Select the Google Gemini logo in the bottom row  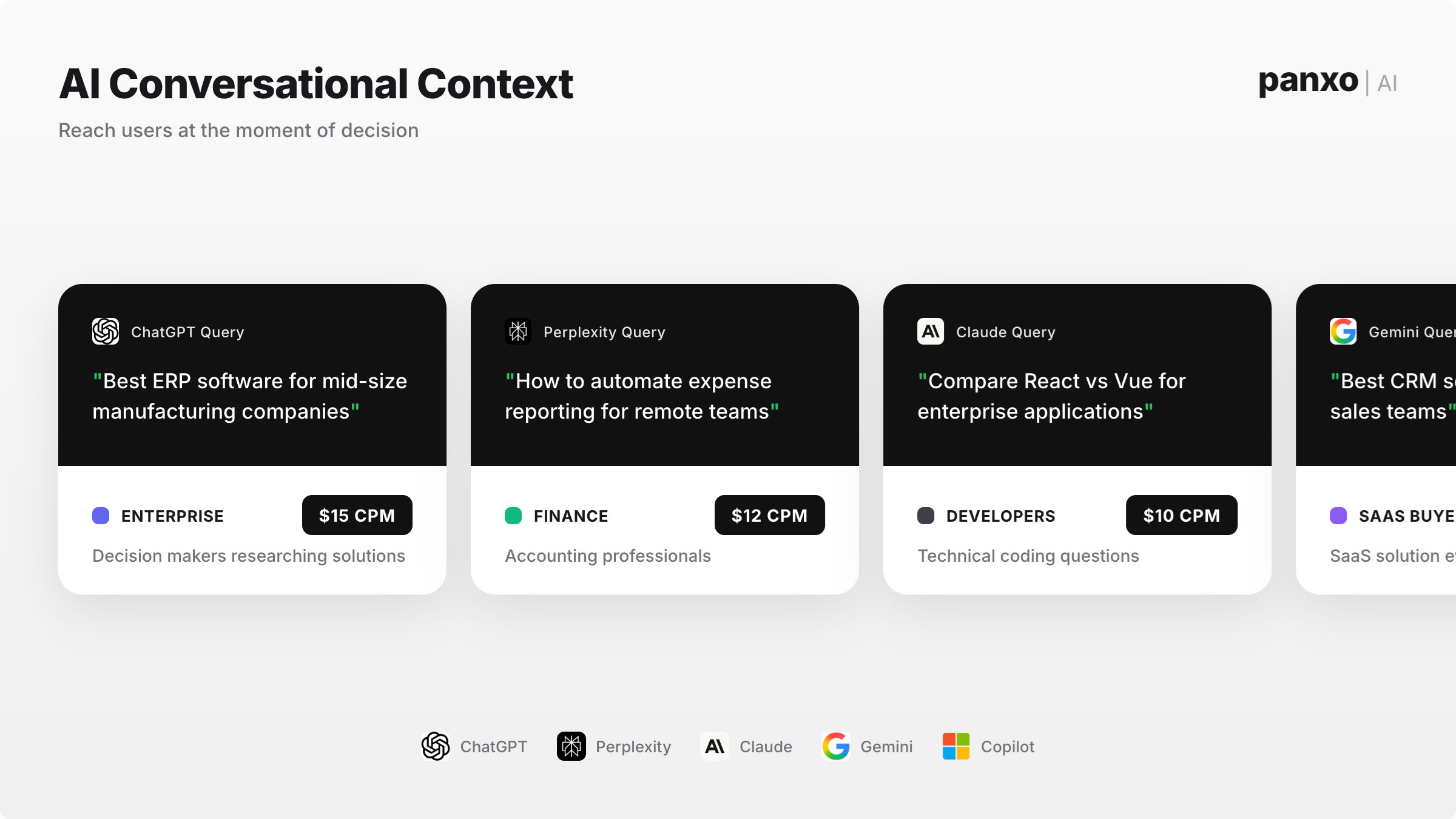pyautogui.click(x=836, y=746)
